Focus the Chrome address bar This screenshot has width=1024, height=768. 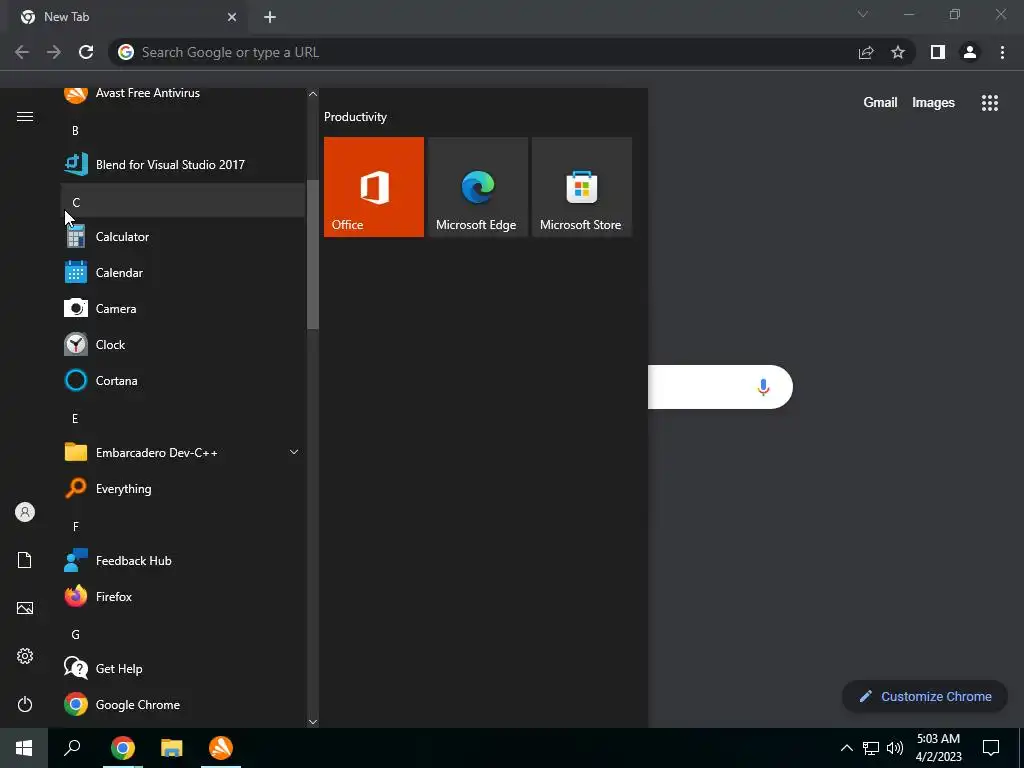(483, 52)
